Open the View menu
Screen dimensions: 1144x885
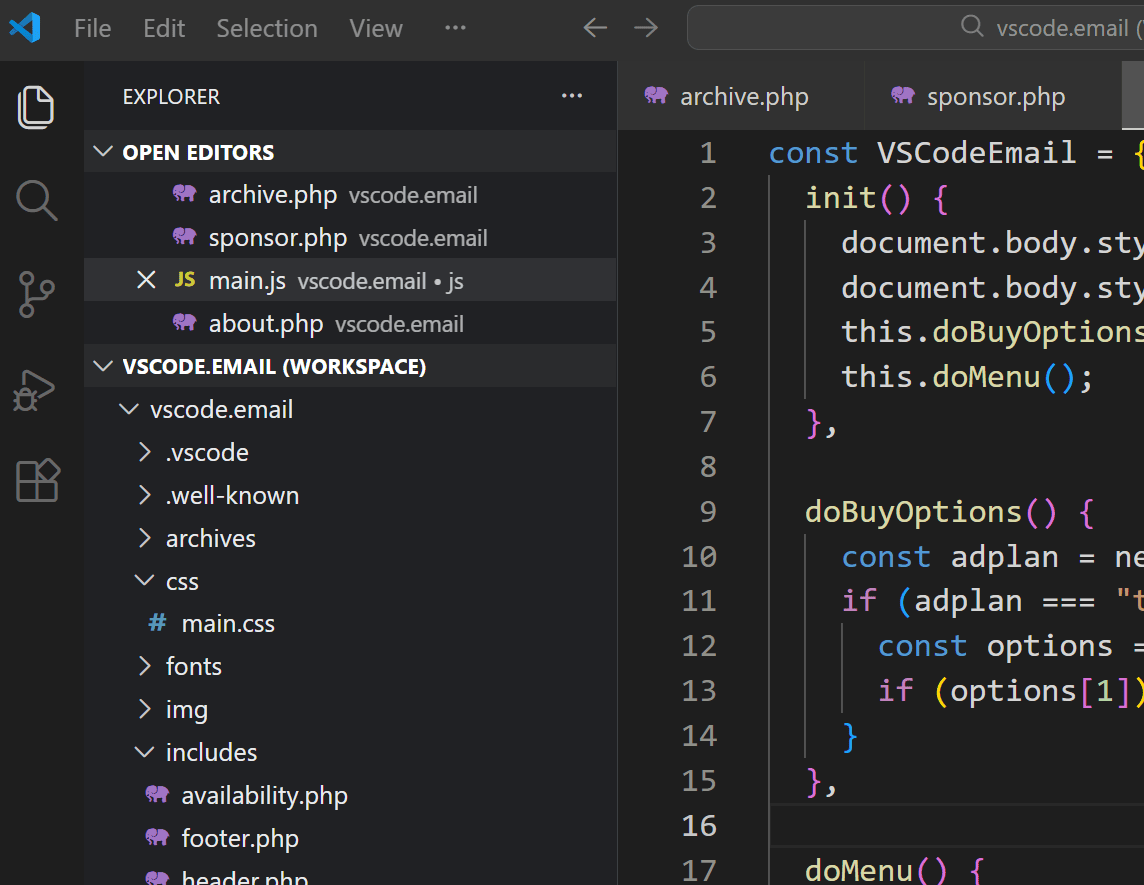pyautogui.click(x=376, y=28)
